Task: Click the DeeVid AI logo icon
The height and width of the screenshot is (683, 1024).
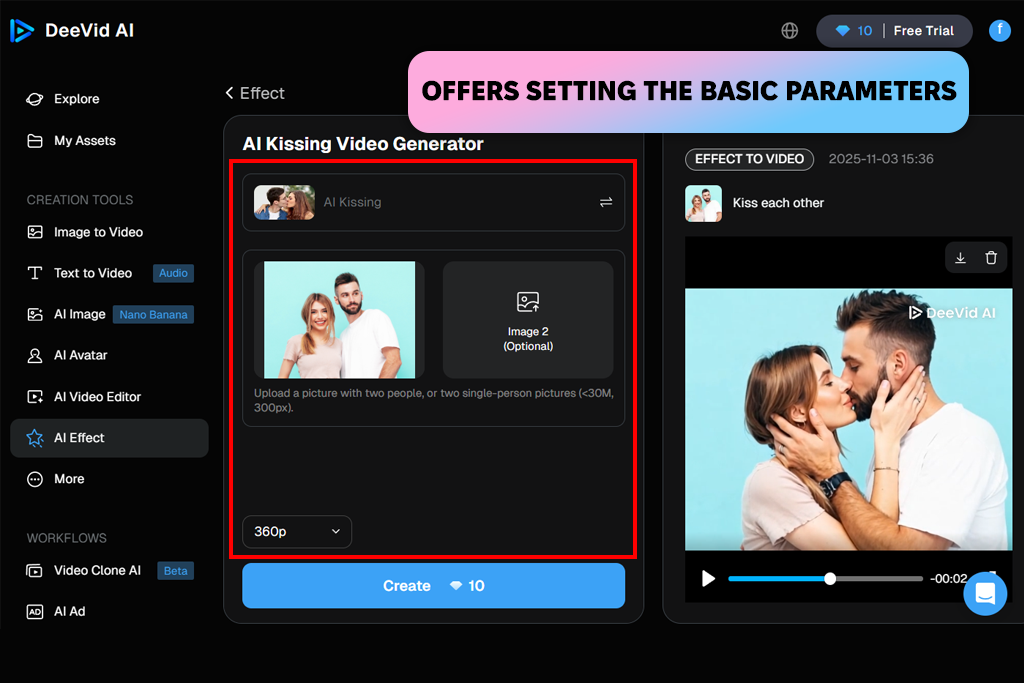Action: pos(22,30)
